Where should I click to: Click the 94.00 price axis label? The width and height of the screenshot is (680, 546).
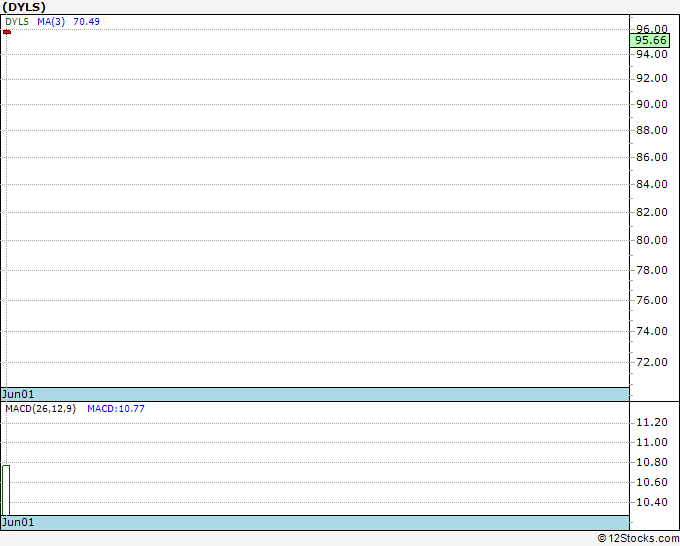(651, 54)
